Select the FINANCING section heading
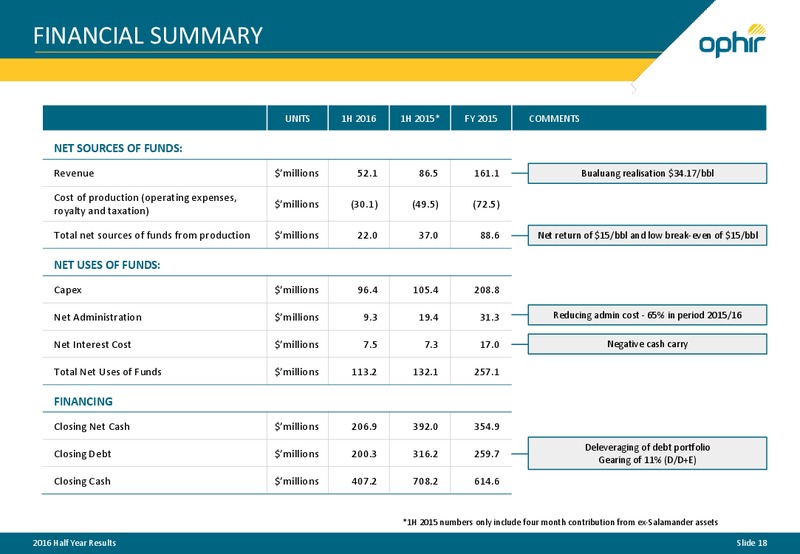The width and height of the screenshot is (800, 554). (83, 401)
